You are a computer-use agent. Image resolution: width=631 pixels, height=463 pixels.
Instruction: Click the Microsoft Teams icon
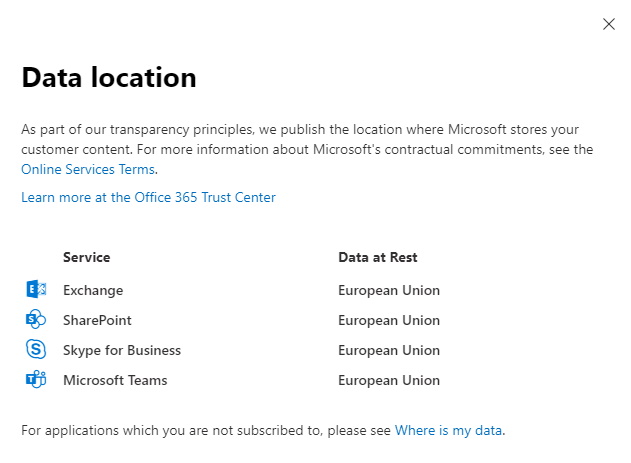click(36, 379)
